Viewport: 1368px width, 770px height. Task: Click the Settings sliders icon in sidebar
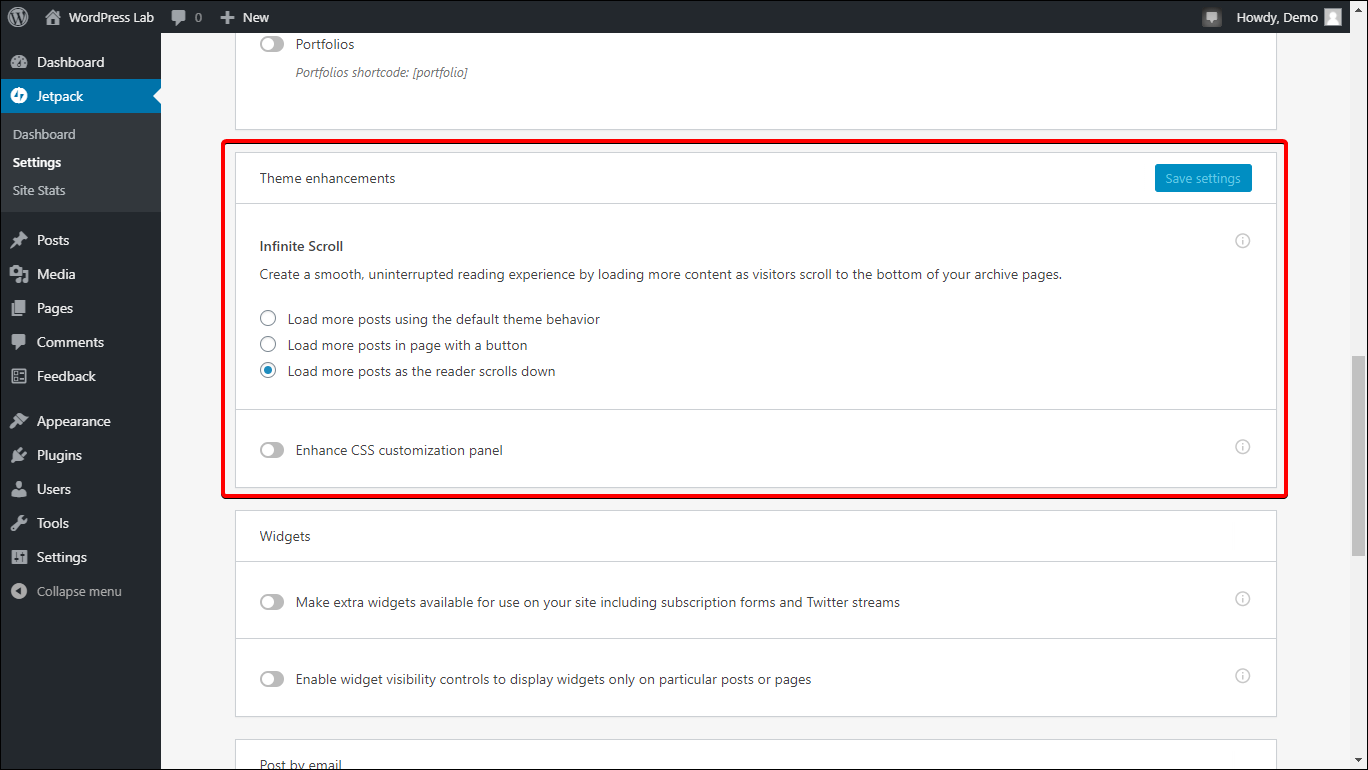(19, 557)
